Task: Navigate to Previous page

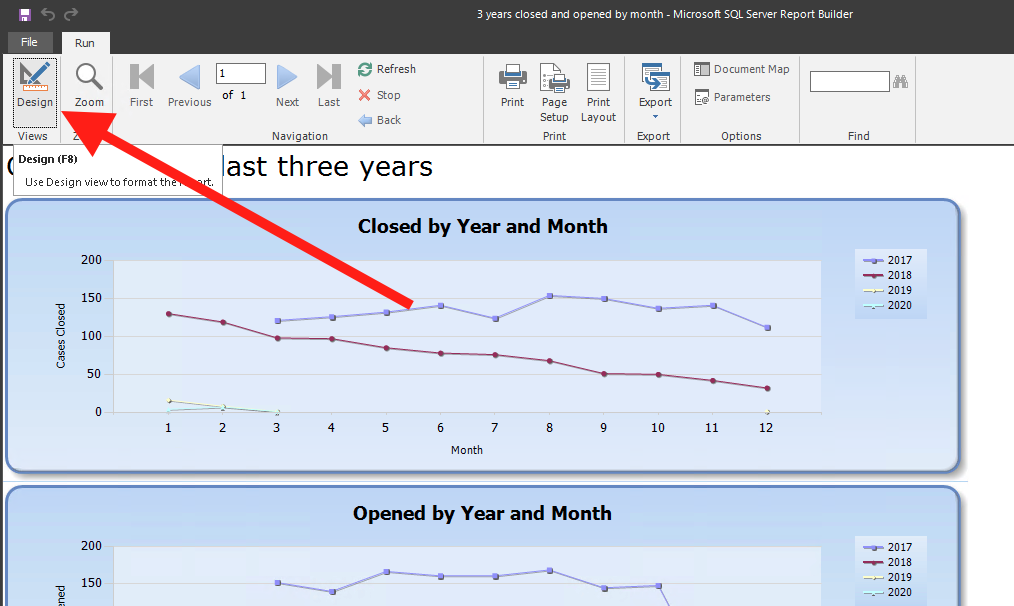Action: (x=189, y=86)
